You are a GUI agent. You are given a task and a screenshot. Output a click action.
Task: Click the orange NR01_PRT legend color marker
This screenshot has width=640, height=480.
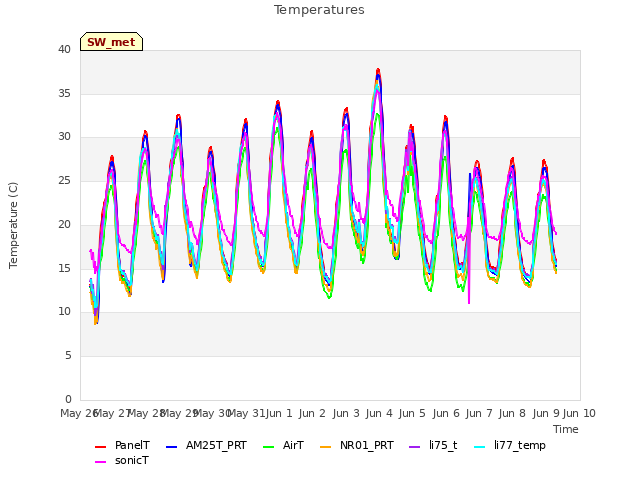pyautogui.click(x=325, y=447)
